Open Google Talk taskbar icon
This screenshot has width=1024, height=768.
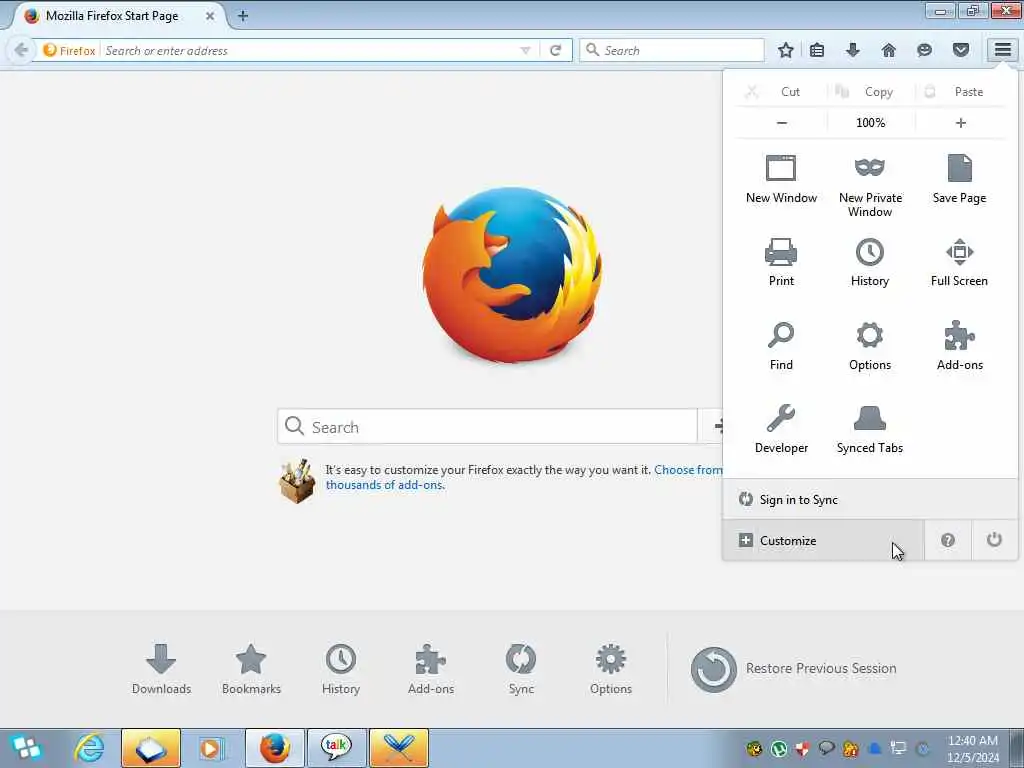point(336,748)
